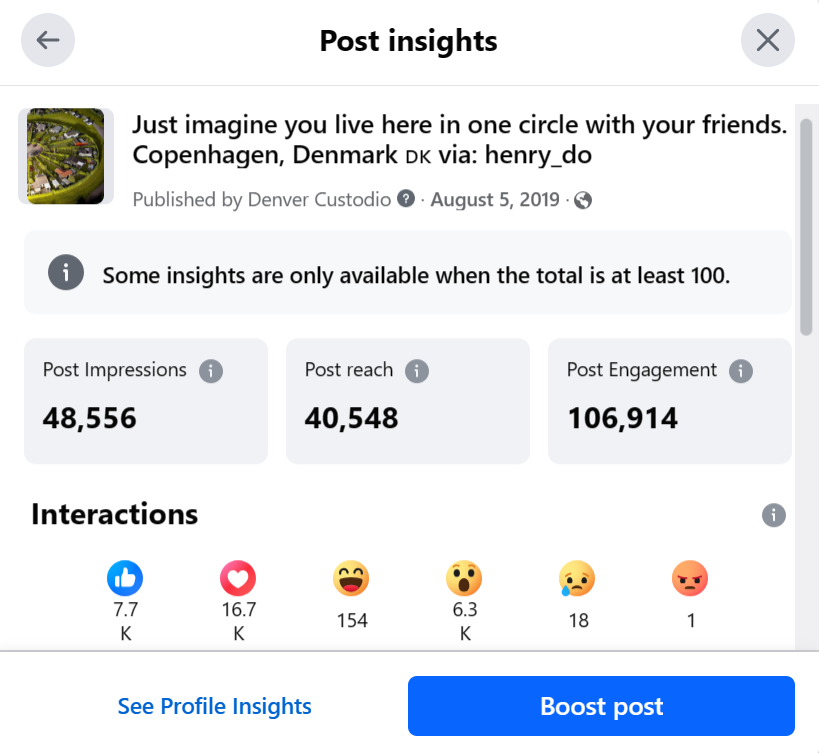Click the Haha laughing reaction icon

[351, 577]
